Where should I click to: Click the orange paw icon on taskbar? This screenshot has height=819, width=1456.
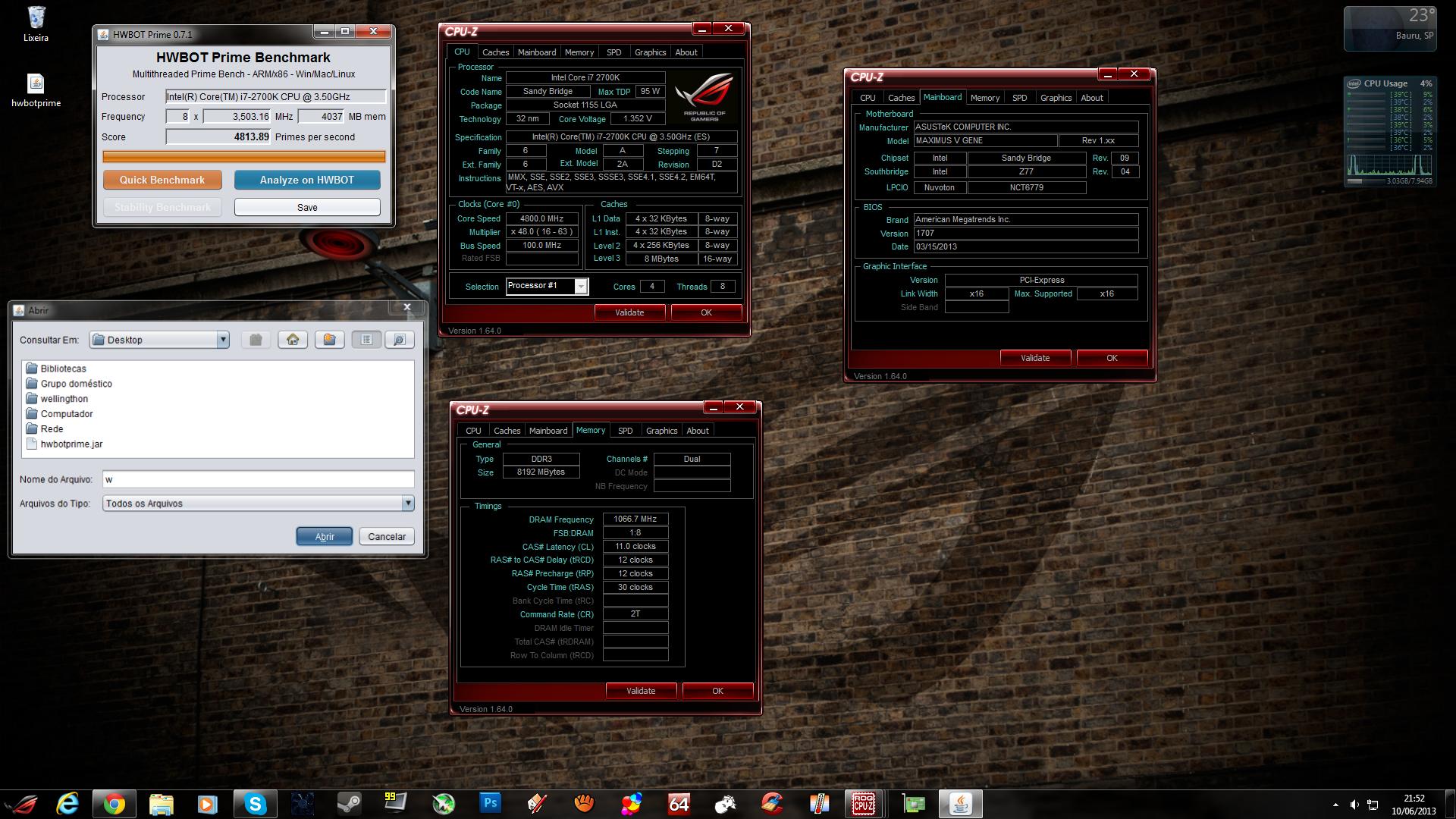(584, 804)
